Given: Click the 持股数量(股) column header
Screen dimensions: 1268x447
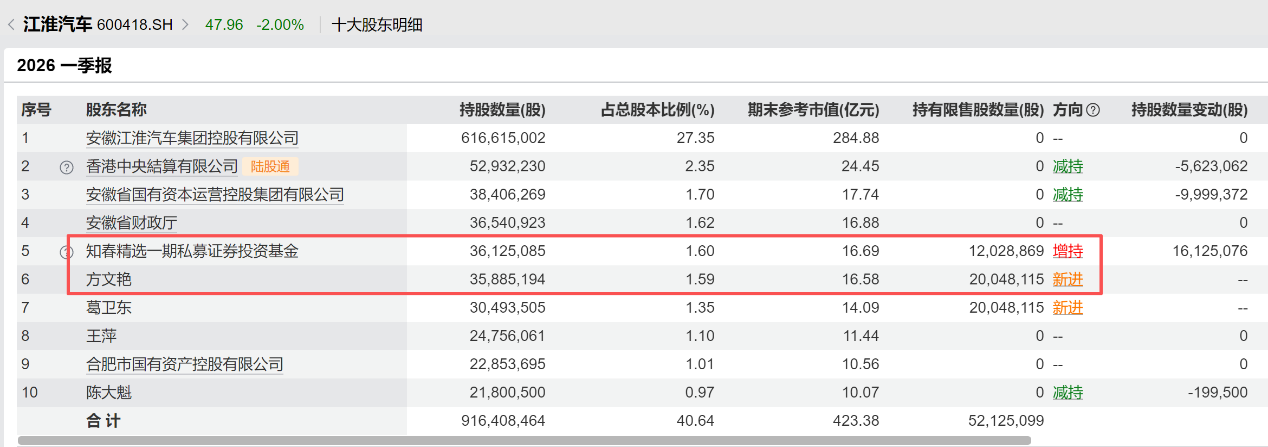Looking at the screenshot, I should pyautogui.click(x=502, y=110).
